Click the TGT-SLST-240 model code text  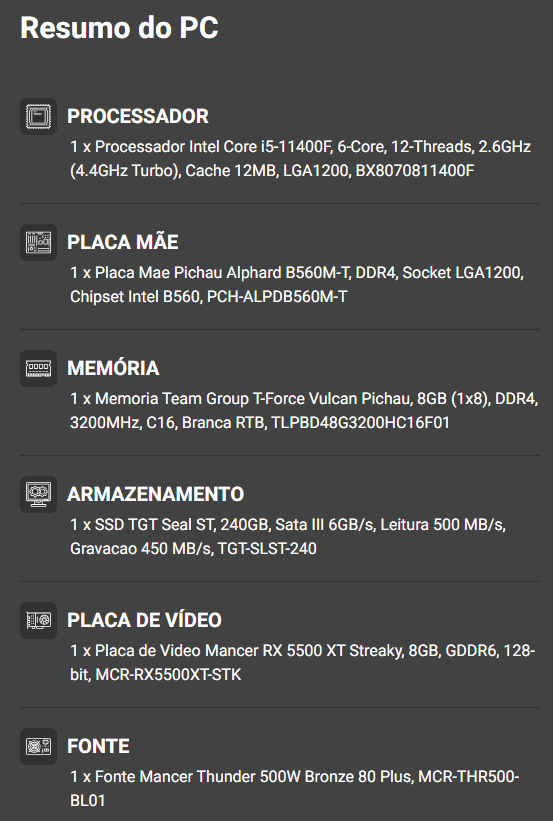[267, 549]
